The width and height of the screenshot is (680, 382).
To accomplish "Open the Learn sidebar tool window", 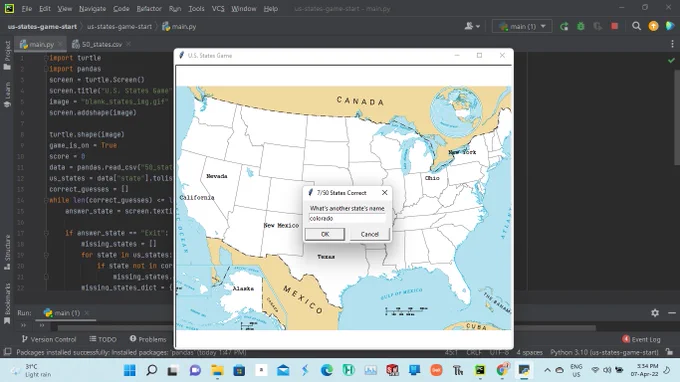I will 7,95.
